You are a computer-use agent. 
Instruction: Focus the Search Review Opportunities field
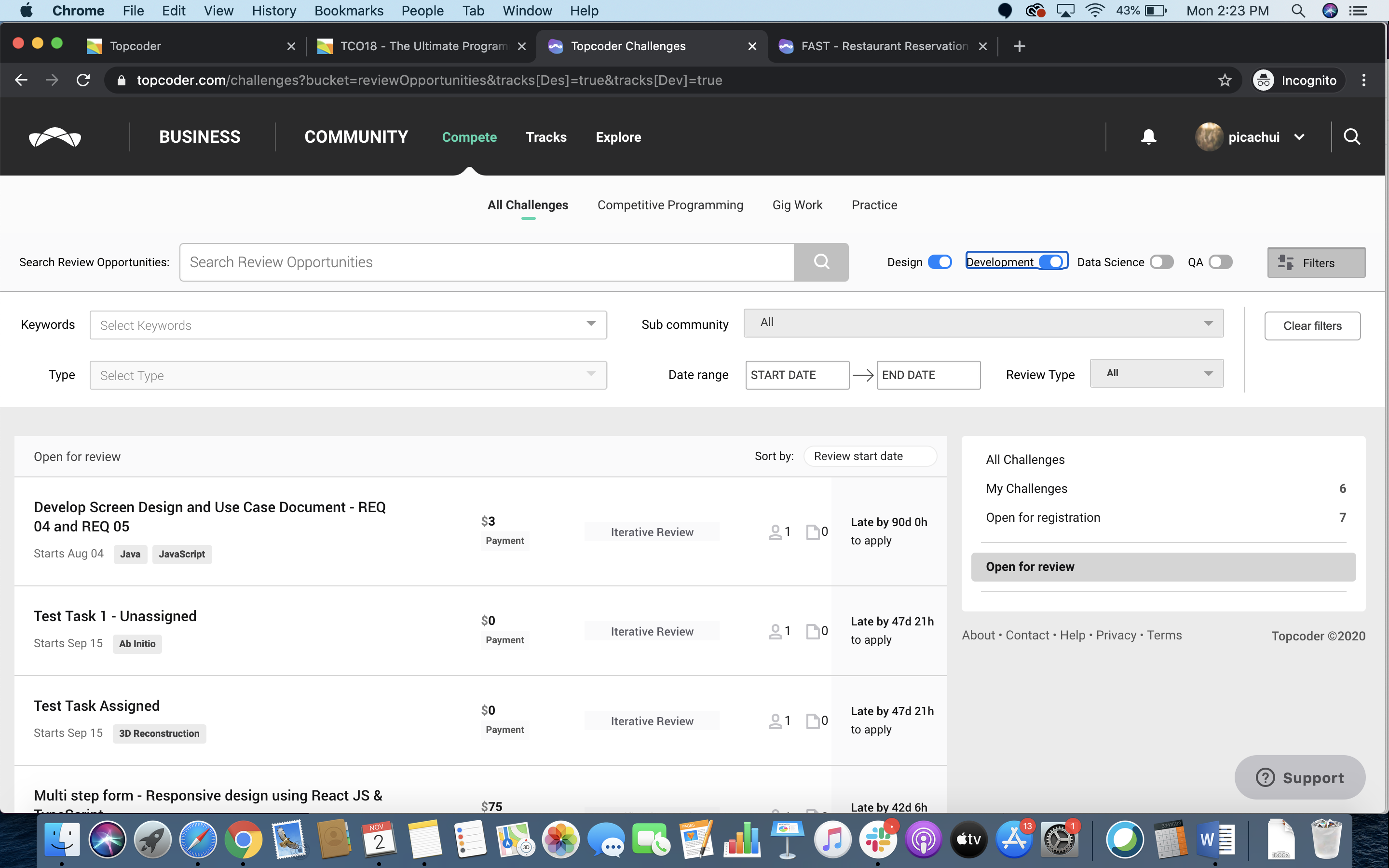click(x=487, y=262)
